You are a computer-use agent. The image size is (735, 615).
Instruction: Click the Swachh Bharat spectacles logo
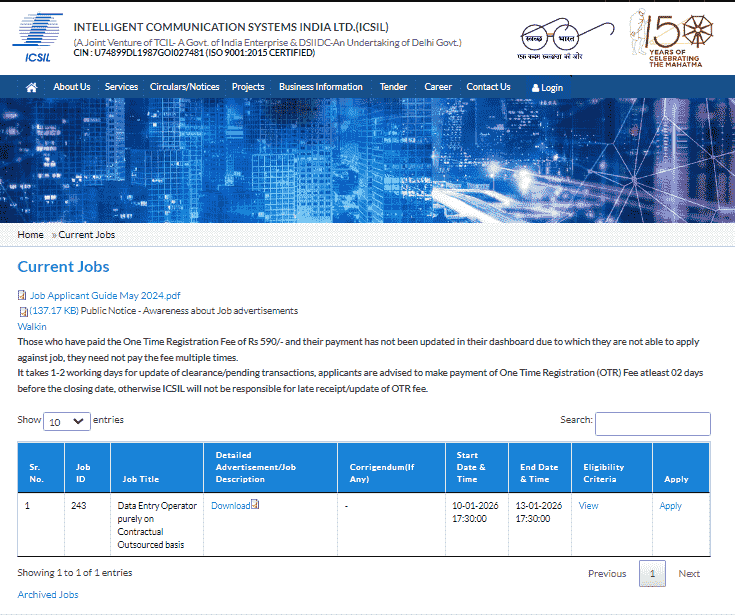pyautogui.click(x=565, y=39)
